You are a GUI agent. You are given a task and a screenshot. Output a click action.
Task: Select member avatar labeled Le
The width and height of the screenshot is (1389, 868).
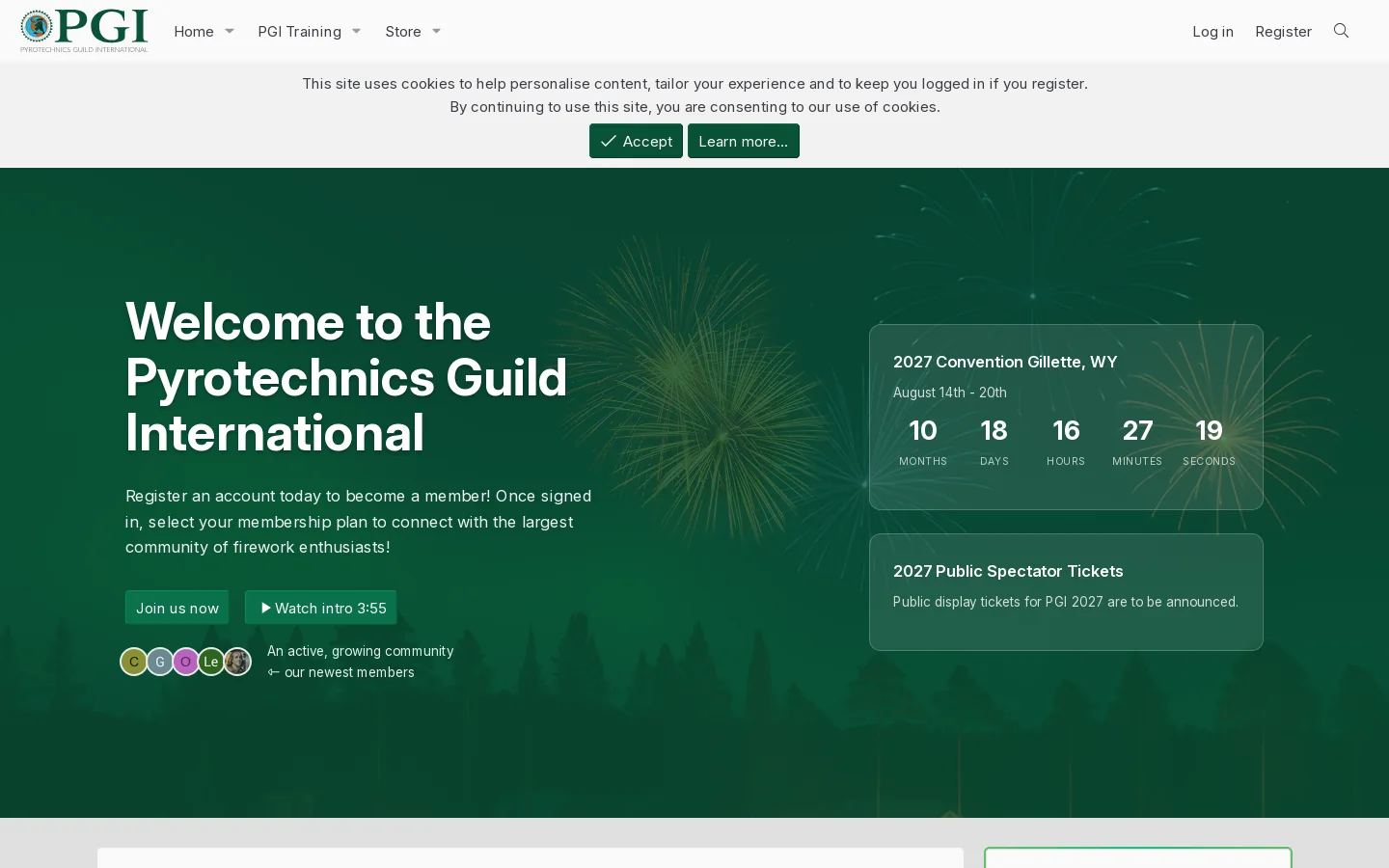tap(211, 662)
